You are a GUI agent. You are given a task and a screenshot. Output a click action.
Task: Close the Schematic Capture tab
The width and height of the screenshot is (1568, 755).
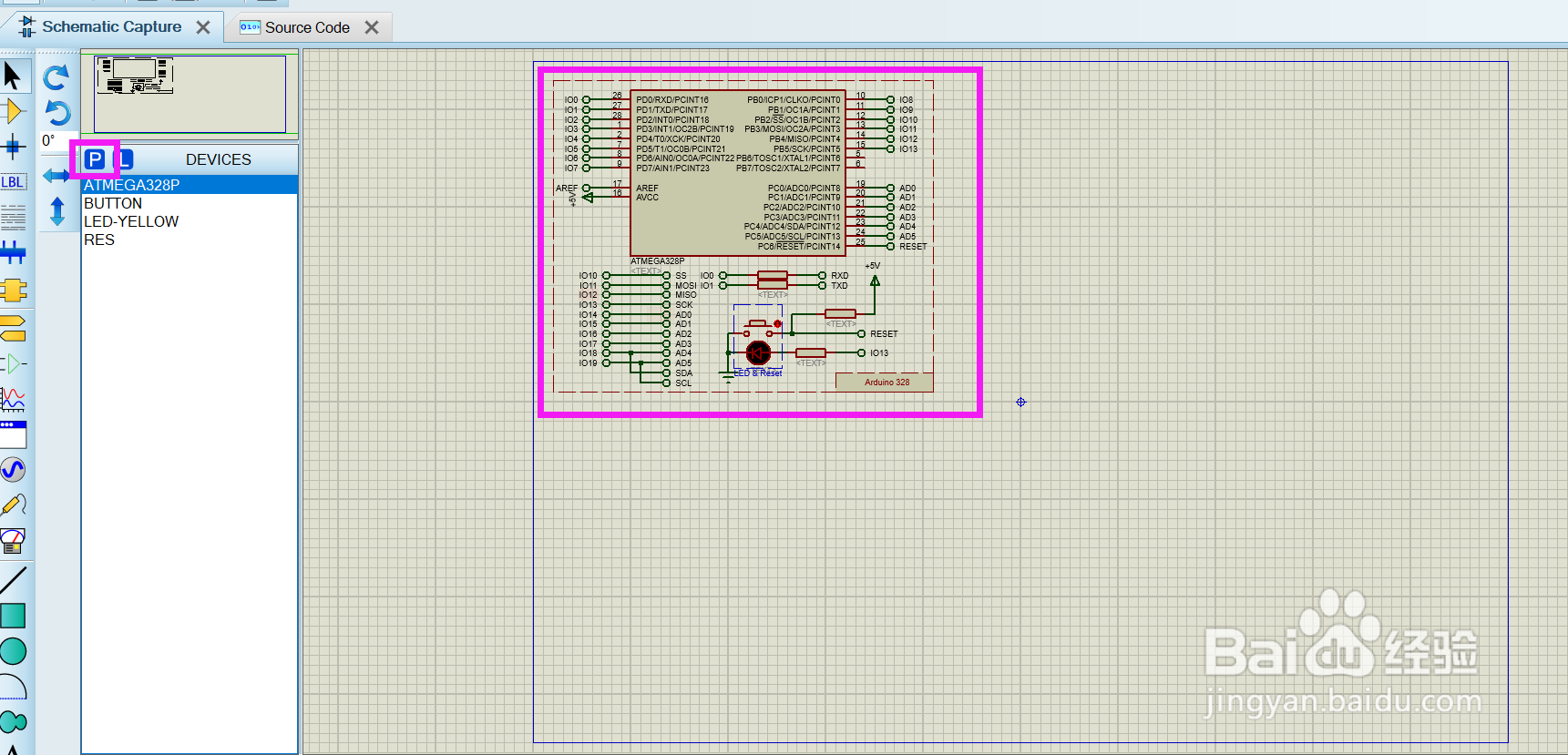coord(203,27)
